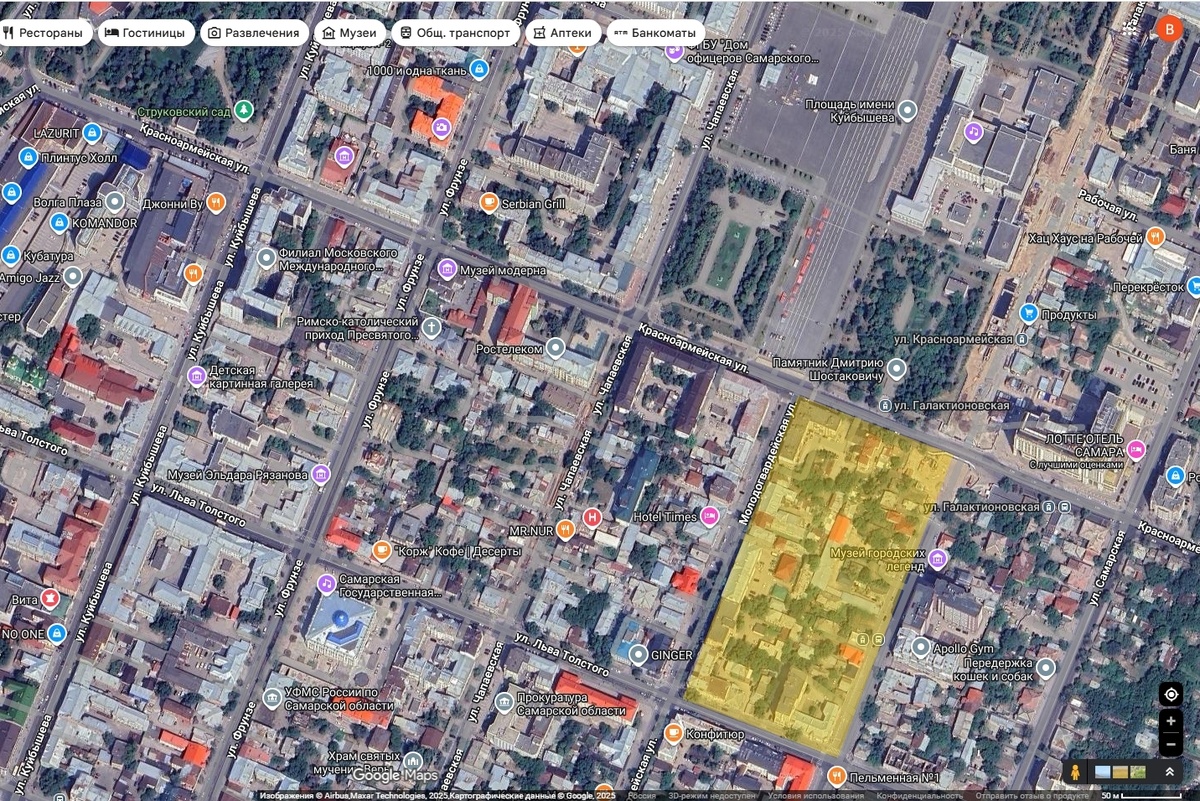Open the Хац Хаус на Рабочей pin
This screenshot has width=1200, height=801.
tap(1156, 238)
